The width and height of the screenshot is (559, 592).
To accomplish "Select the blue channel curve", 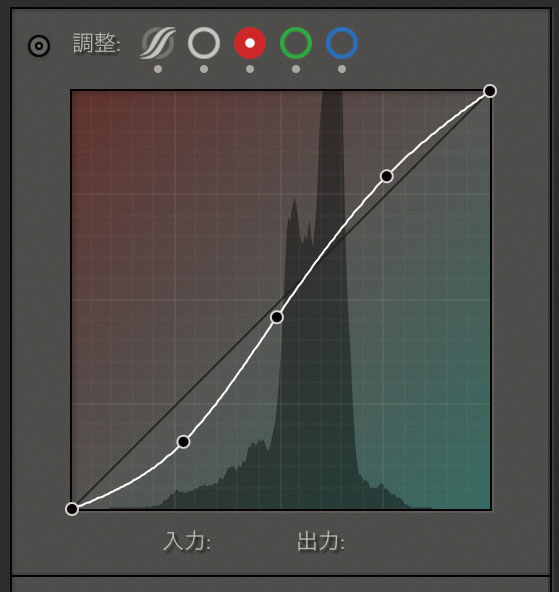I will click(x=342, y=43).
